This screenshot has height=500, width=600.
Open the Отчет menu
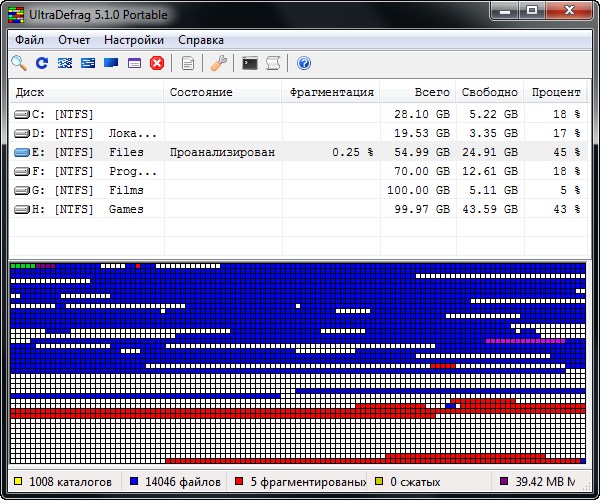[74, 40]
